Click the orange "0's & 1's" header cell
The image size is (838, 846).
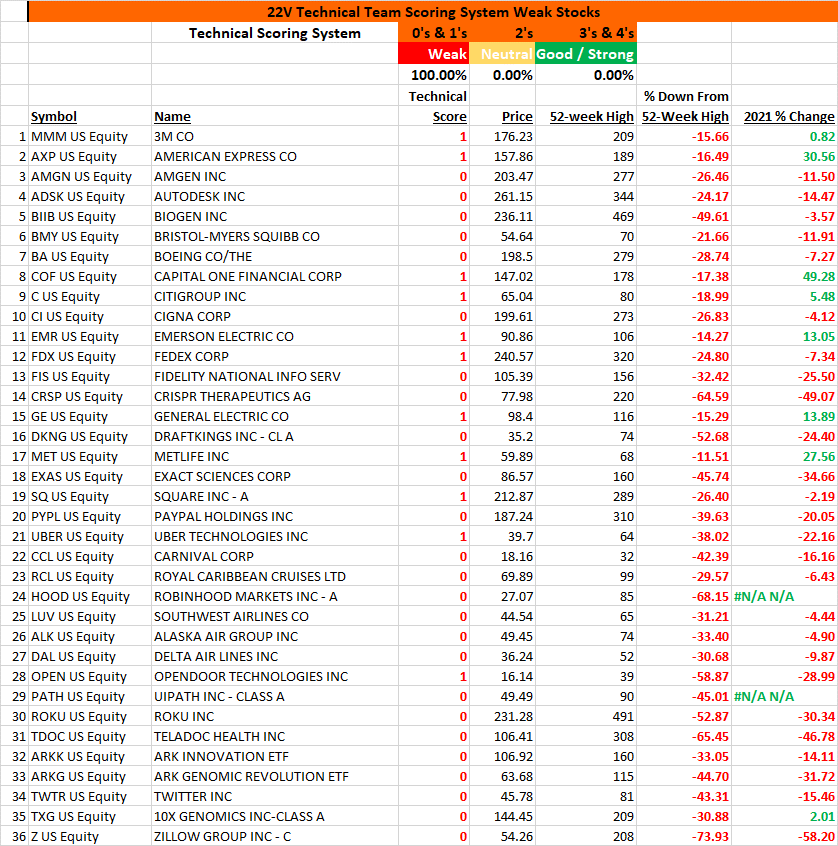point(434,33)
